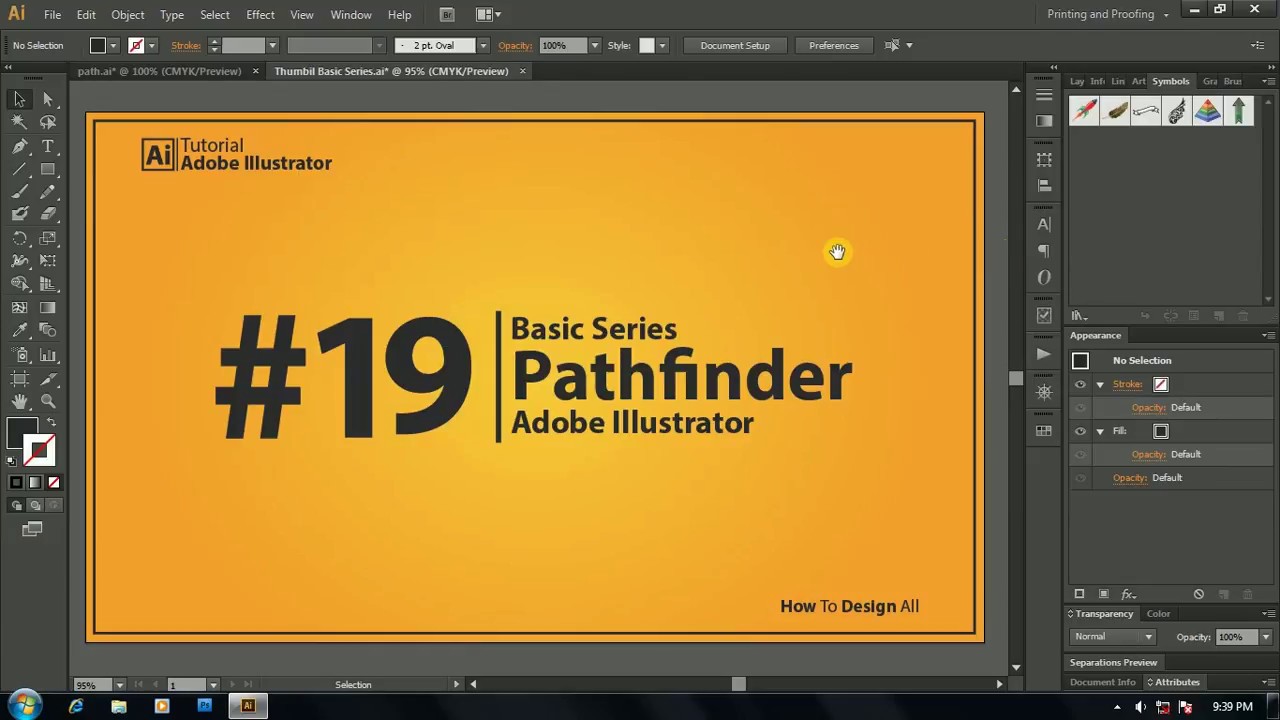Pick the Column Graph tool

point(48,355)
